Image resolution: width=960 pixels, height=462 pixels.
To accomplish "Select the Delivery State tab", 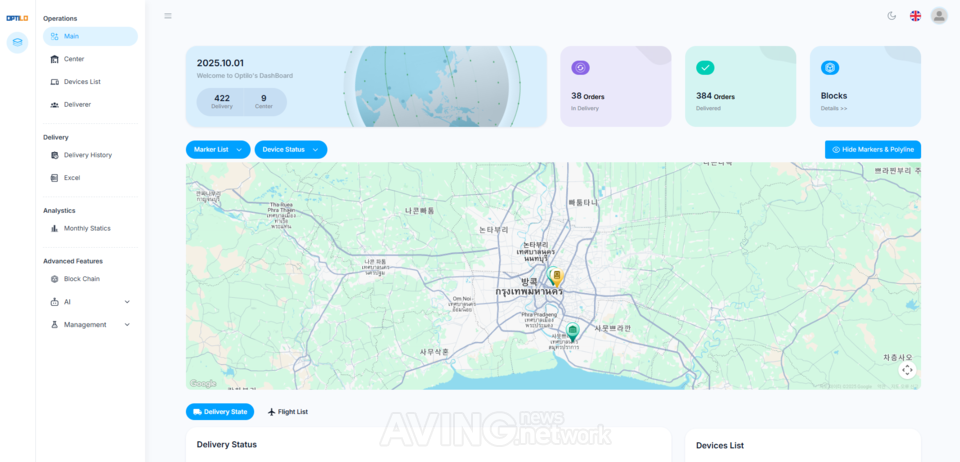I will [x=220, y=411].
